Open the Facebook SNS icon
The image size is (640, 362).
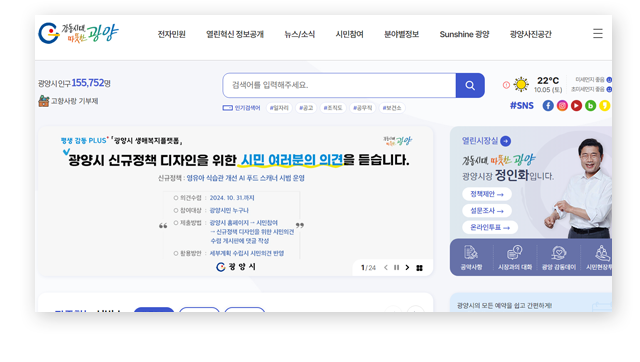[x=548, y=106]
